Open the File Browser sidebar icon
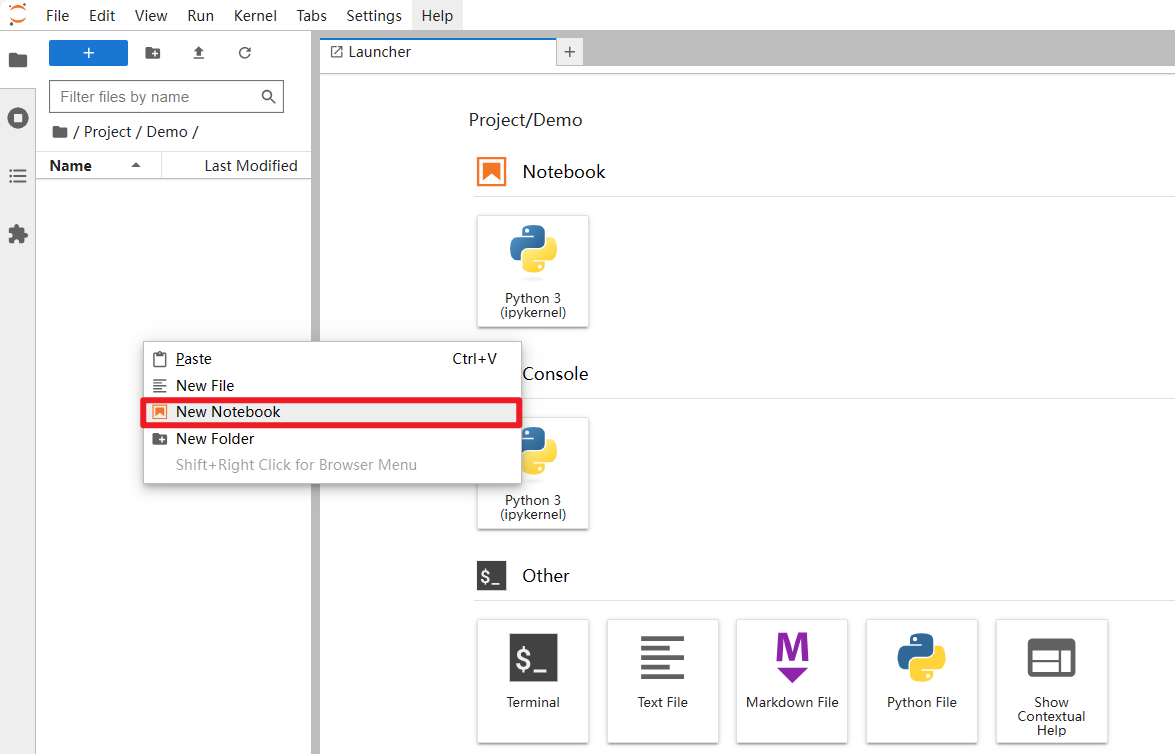This screenshot has height=754, width=1175. click(18, 60)
